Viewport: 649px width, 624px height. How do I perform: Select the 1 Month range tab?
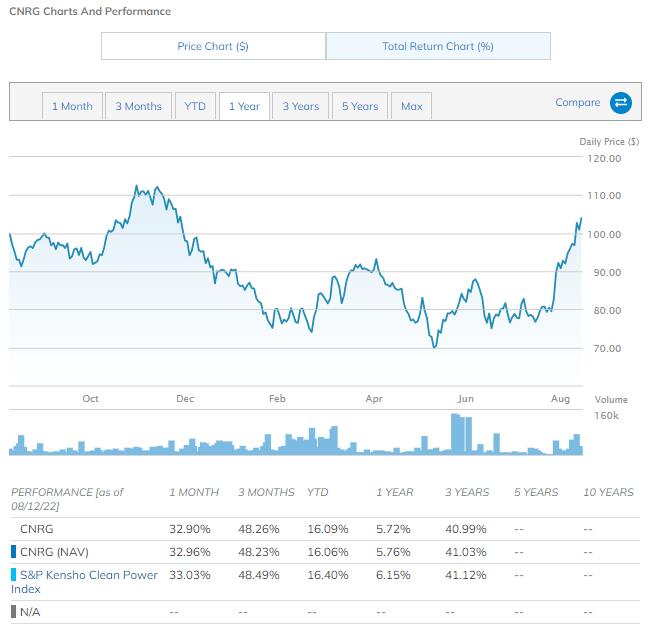point(72,106)
